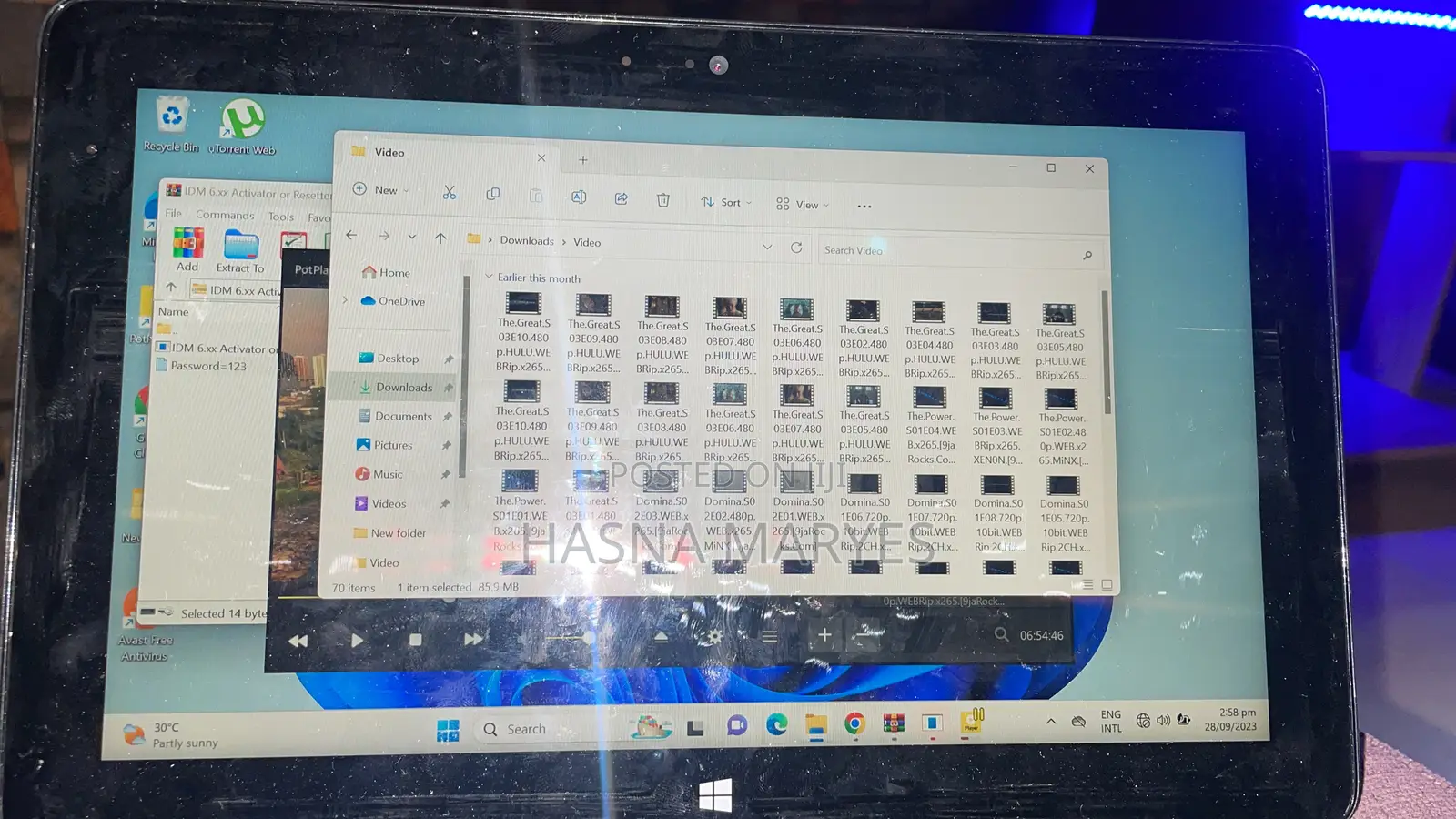Open the recent locations dropdown arrow

[x=412, y=237]
